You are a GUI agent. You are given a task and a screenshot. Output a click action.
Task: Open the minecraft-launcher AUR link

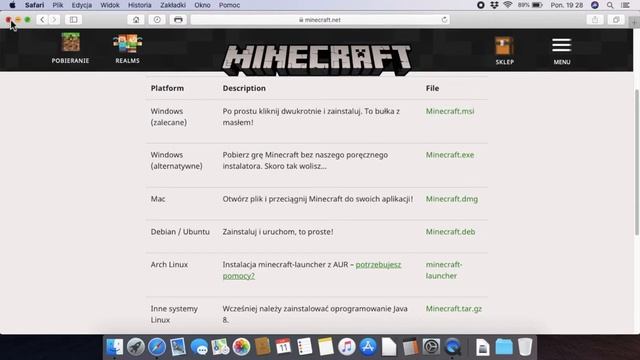coord(444,270)
